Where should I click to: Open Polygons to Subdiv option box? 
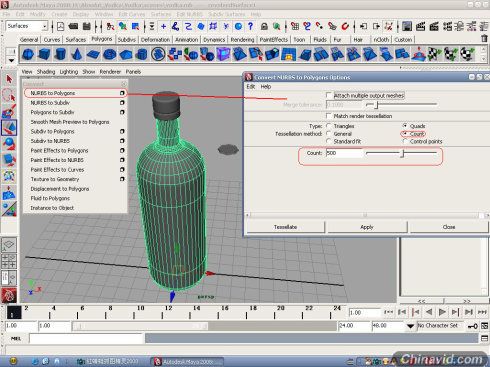coord(122,112)
